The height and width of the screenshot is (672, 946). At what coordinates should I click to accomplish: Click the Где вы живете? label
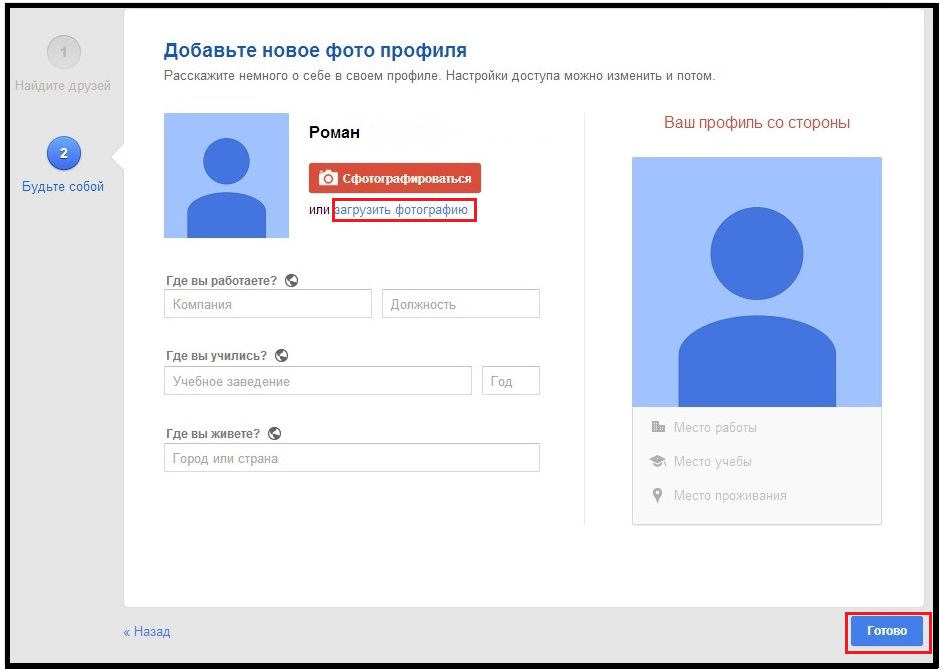[213, 434]
